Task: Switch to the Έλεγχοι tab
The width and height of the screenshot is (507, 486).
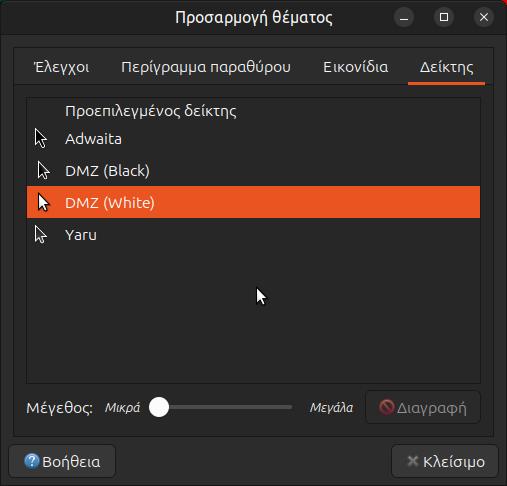Action: coord(62,67)
